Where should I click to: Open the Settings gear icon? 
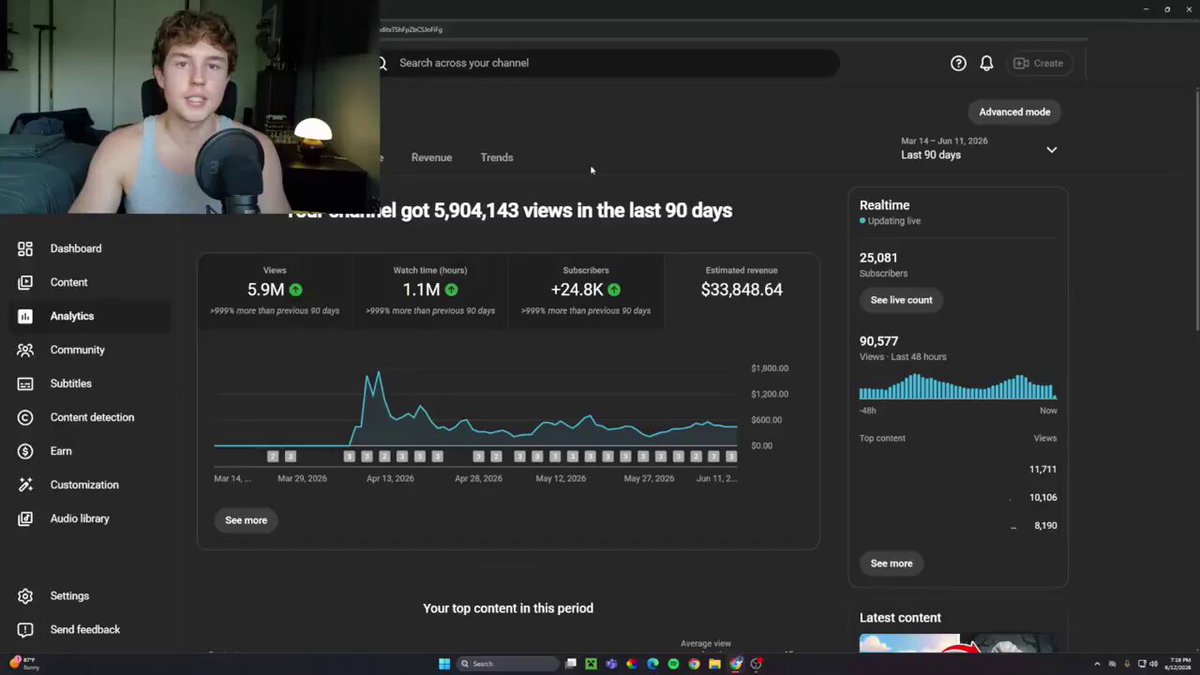click(x=26, y=596)
